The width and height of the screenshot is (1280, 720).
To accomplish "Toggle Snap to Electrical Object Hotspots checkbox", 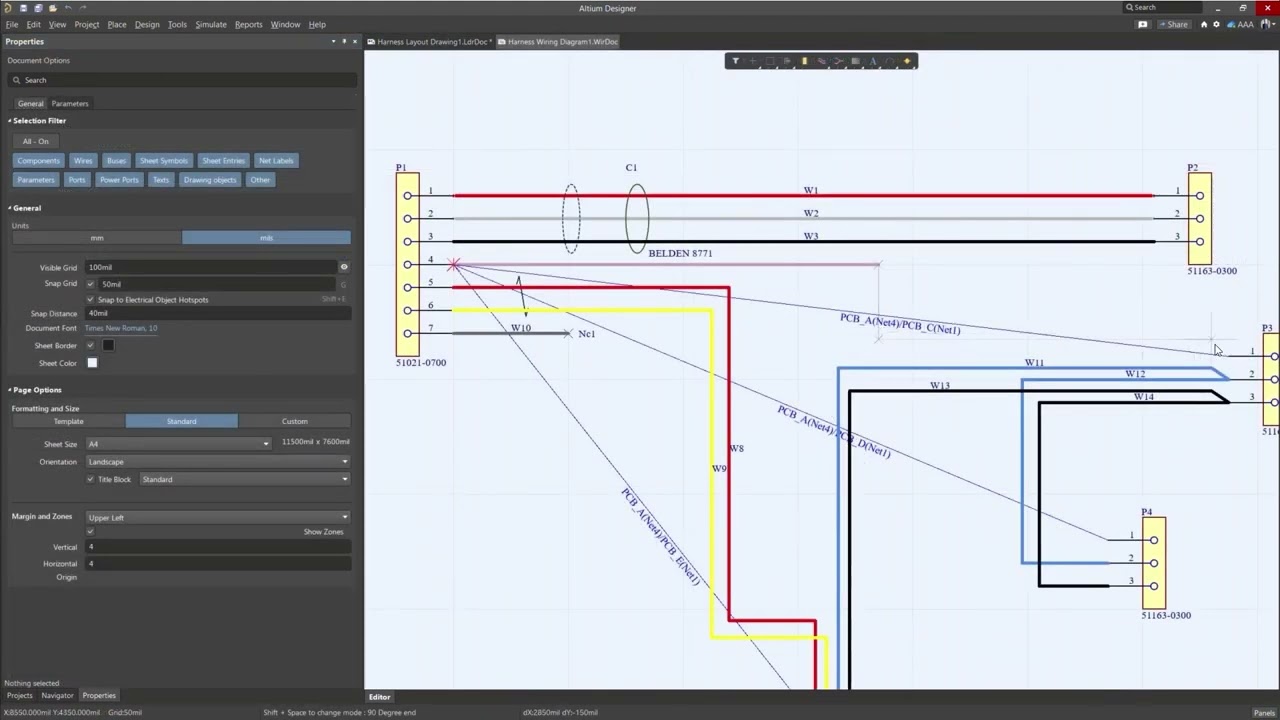I will (91, 300).
